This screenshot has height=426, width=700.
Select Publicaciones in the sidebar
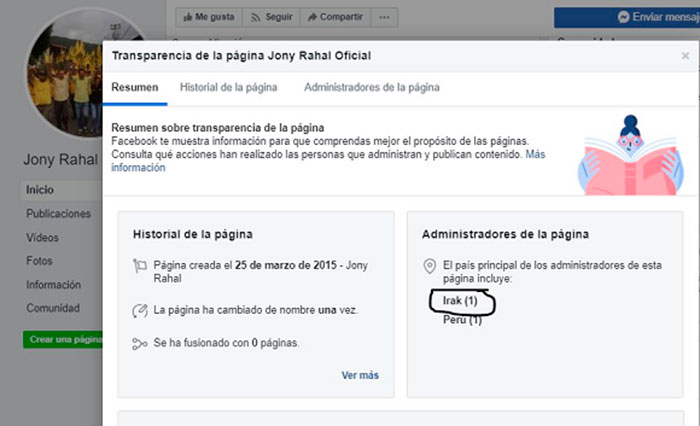point(58,214)
